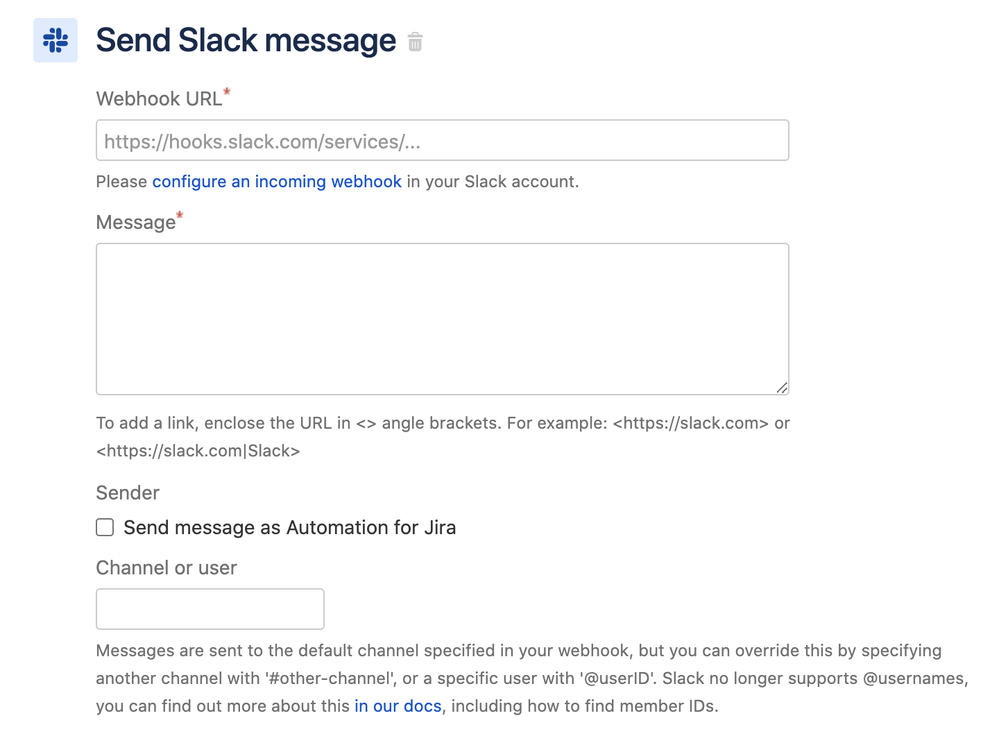Open the 'in our docs' link
Image resolution: width=999 pixels, height=745 pixels.
398,706
